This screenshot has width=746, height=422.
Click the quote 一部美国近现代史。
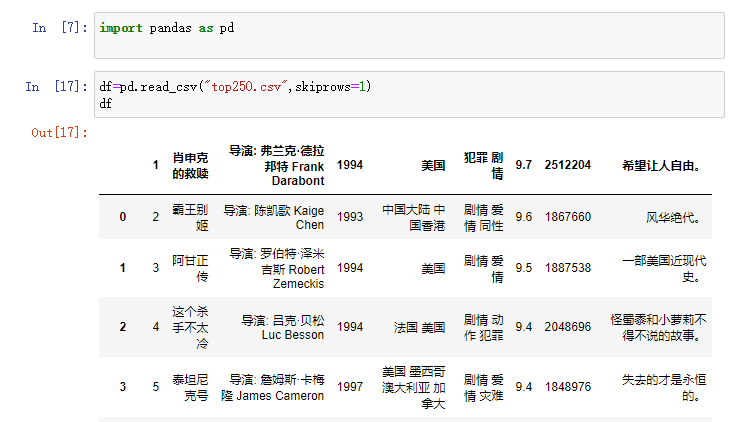pyautogui.click(x=664, y=268)
